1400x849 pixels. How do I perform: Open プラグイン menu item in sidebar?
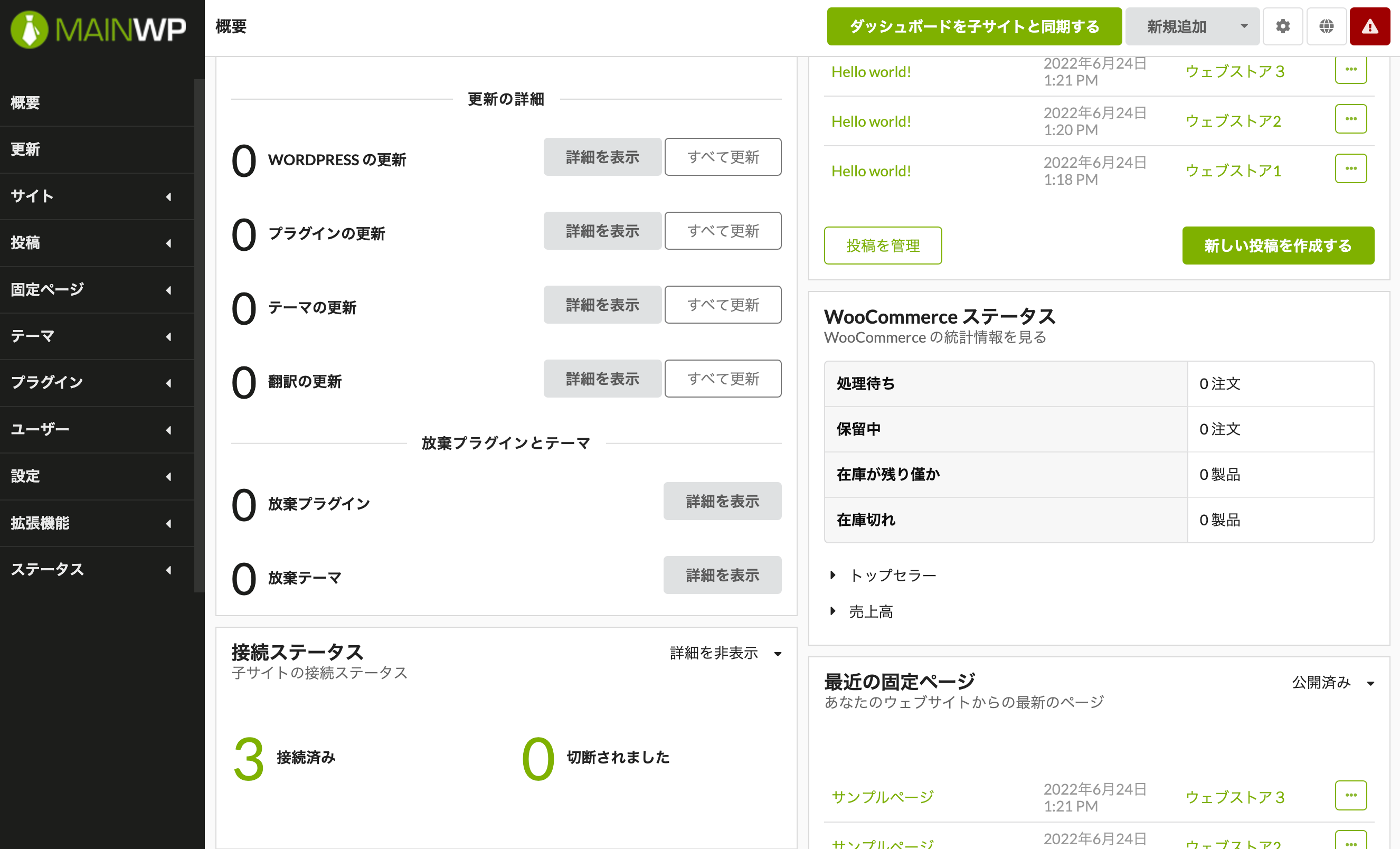pos(97,383)
